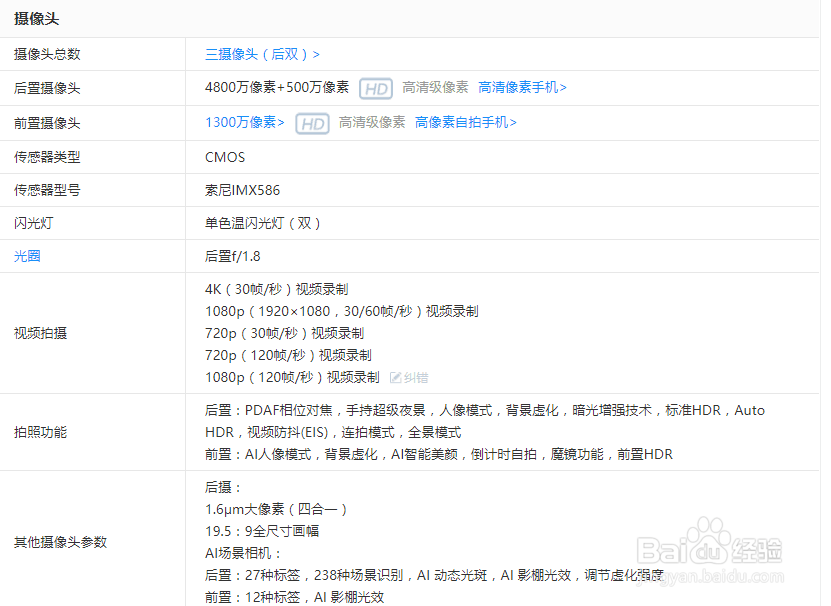Viewport: 831px width, 606px height.
Task: Select the 后置摄像头 row label
Action: pos(47,88)
